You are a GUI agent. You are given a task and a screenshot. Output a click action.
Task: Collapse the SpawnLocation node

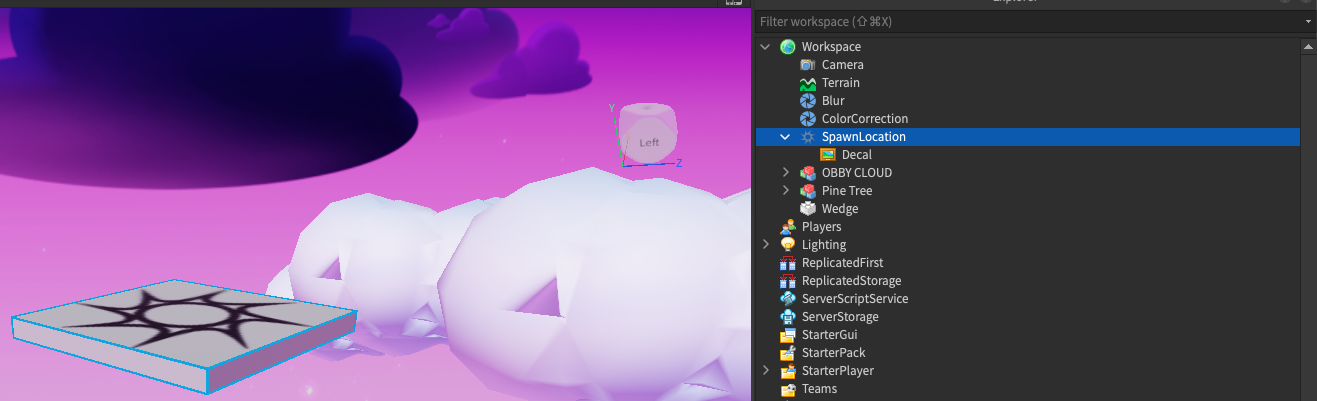click(x=786, y=137)
